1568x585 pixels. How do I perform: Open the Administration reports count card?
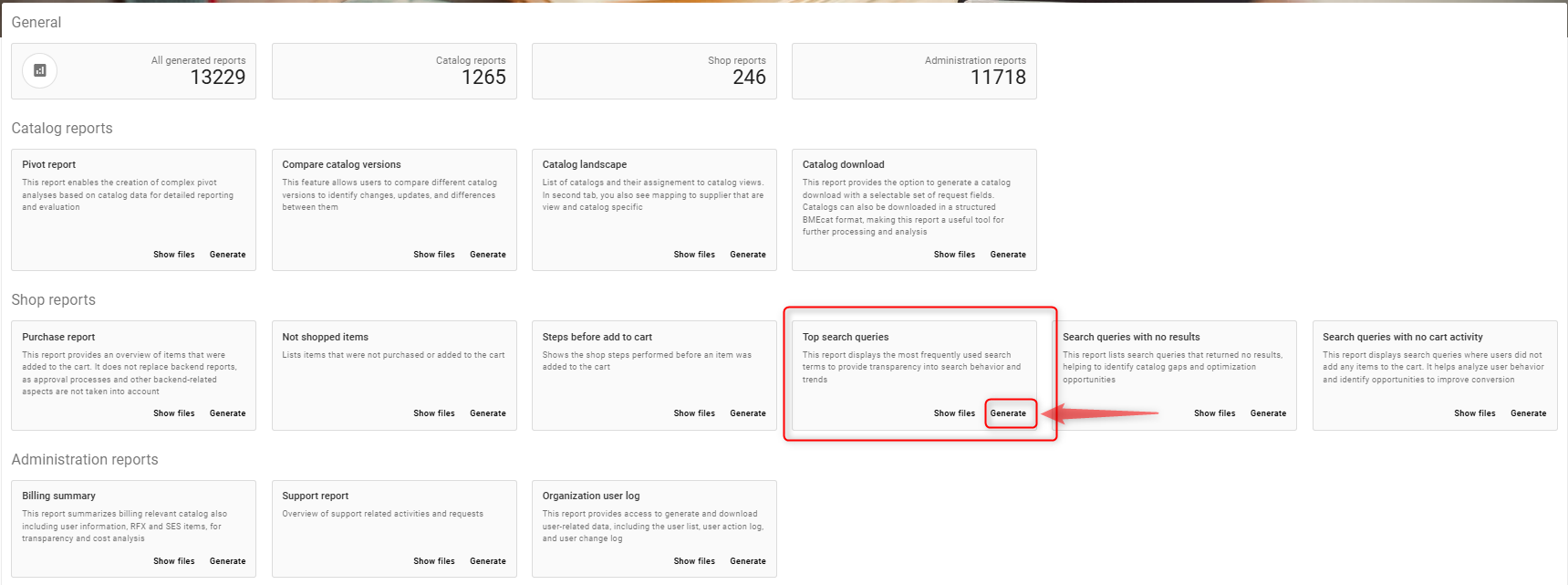point(914,71)
